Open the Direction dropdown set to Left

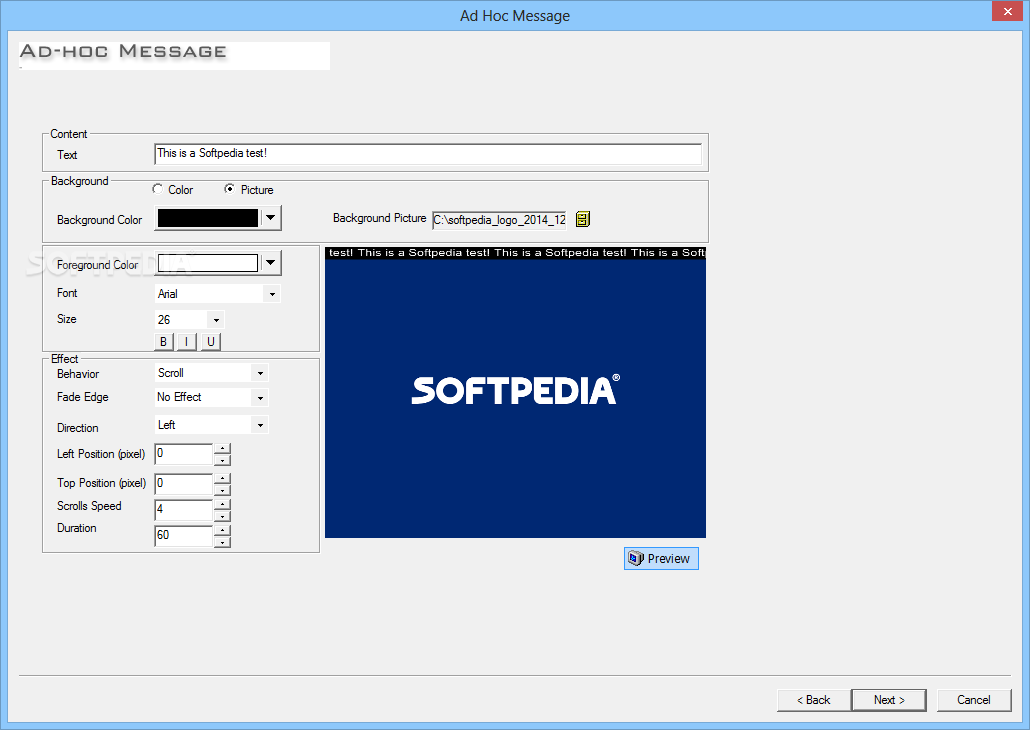click(x=260, y=425)
